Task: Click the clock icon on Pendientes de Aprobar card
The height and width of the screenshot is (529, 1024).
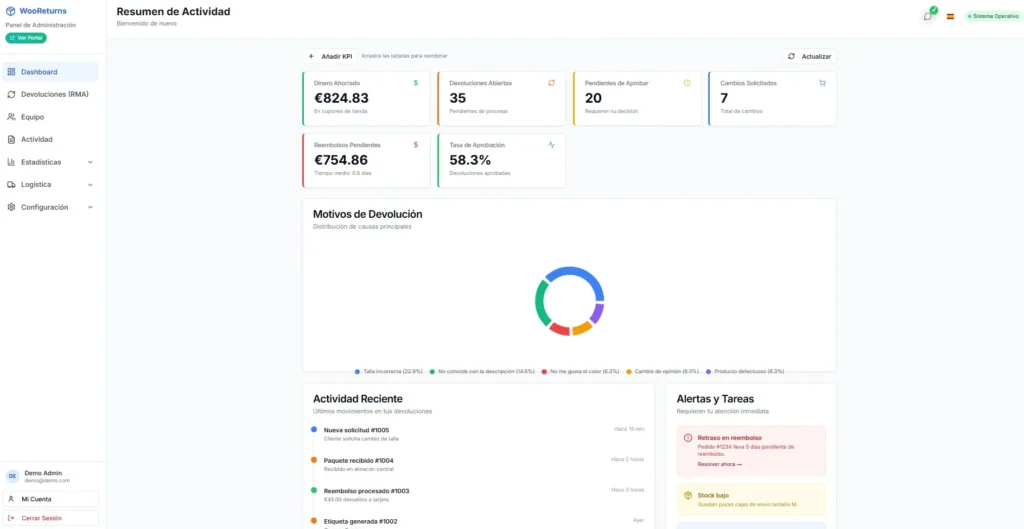Action: 687,83
